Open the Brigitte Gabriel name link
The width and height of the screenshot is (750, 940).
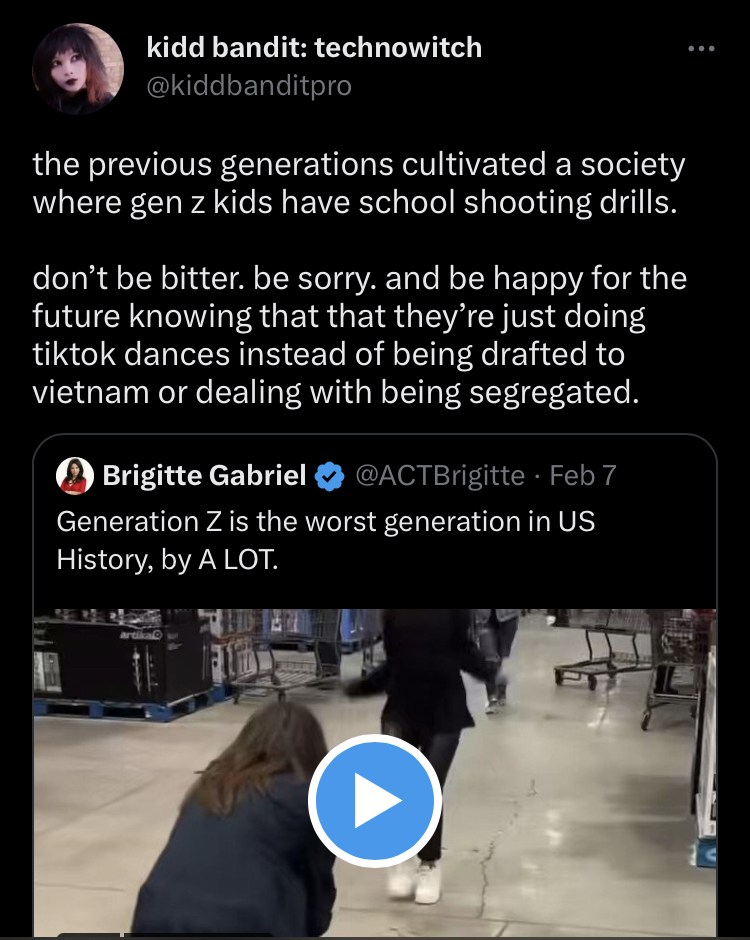[204, 476]
